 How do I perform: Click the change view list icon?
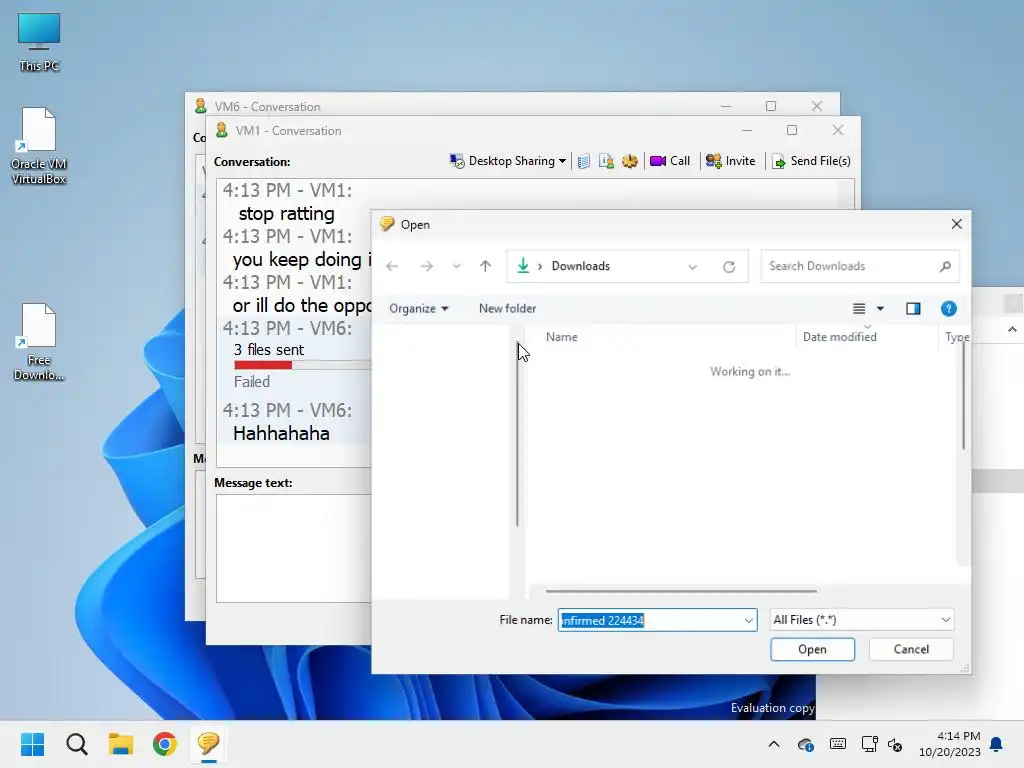click(859, 308)
